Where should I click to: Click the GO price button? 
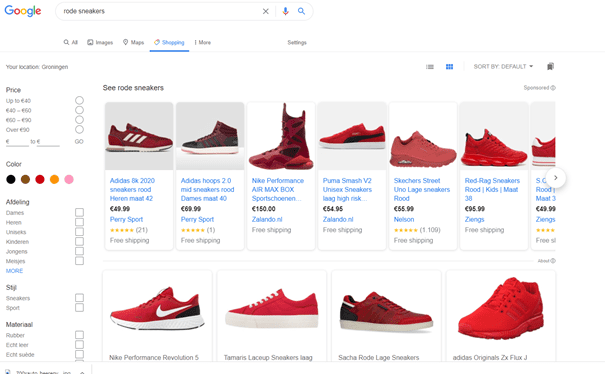pos(79,142)
